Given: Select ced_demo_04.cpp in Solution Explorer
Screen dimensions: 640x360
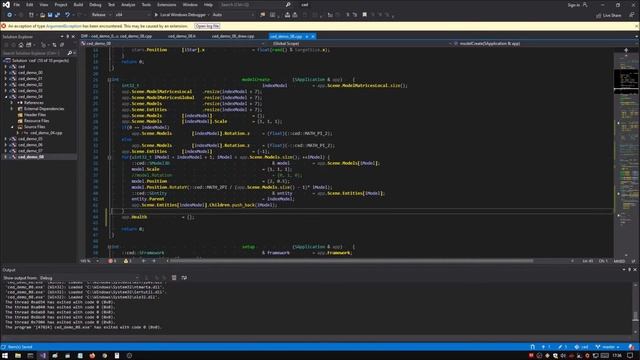Looking at the screenshot, I should 46,133.
